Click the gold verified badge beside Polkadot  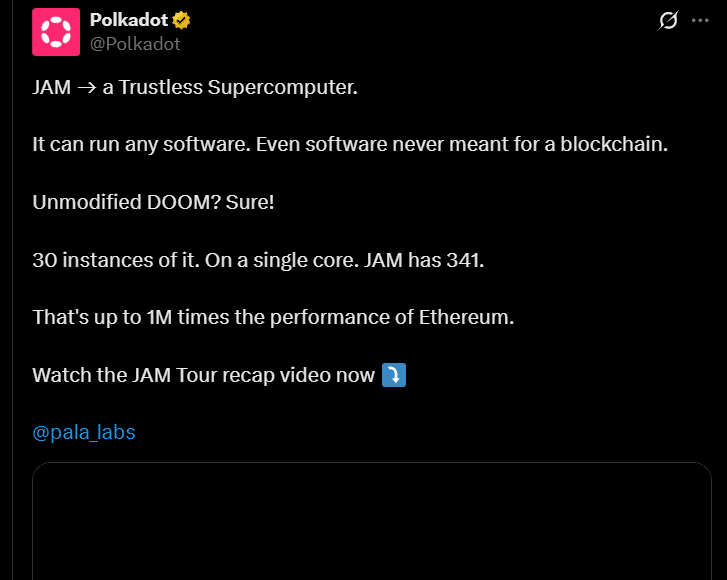181,20
